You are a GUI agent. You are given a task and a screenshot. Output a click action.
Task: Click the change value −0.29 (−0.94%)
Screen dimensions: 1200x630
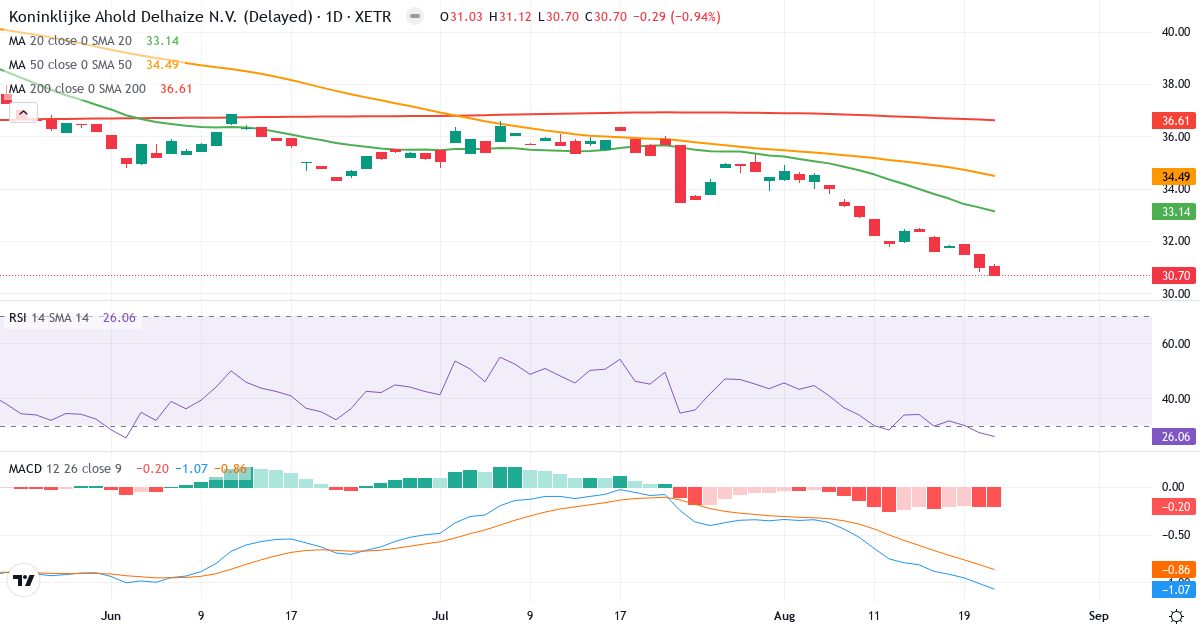click(675, 17)
